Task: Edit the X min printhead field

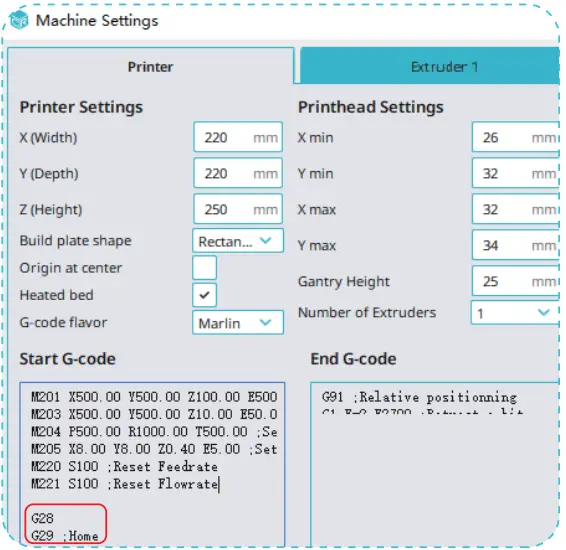Action: click(515, 137)
